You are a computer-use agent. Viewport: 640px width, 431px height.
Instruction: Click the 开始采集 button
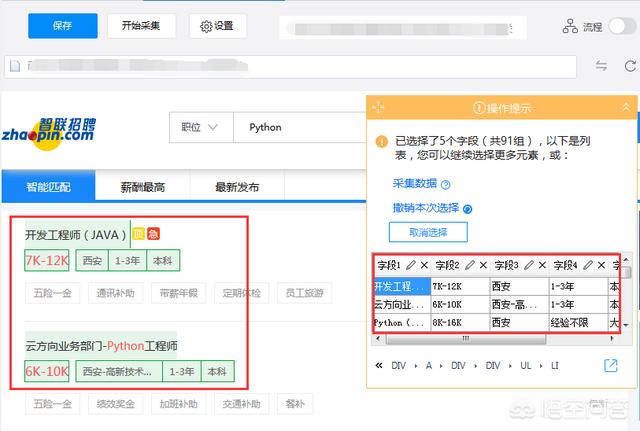coord(141,26)
